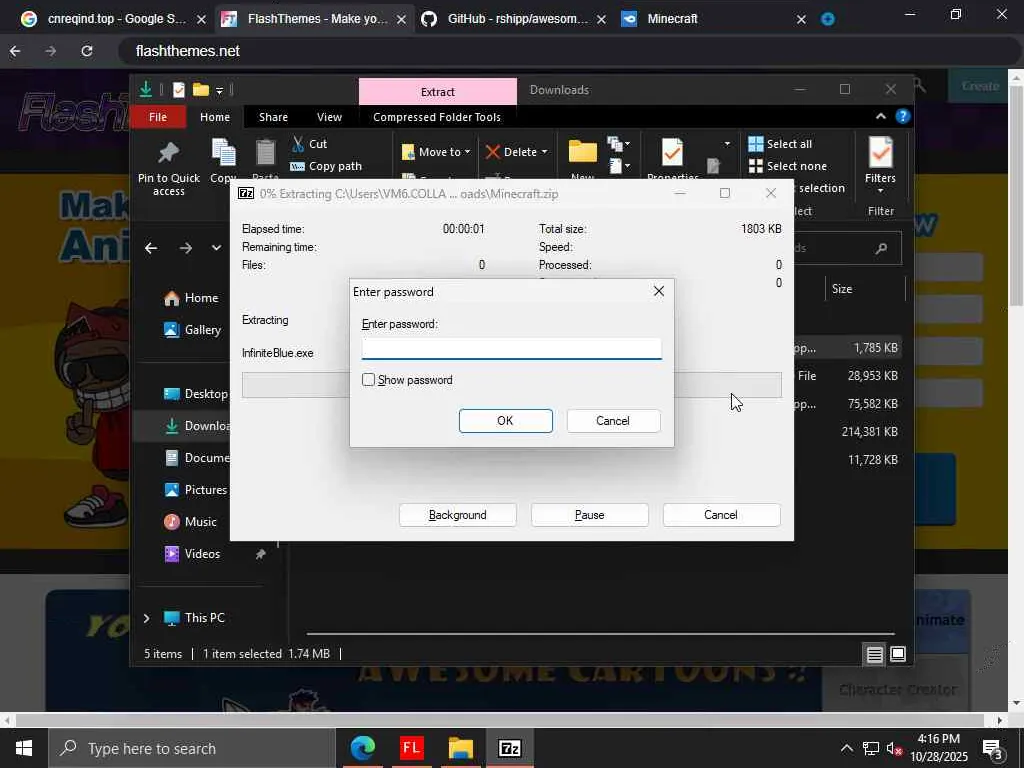The width and height of the screenshot is (1024, 768).
Task: Click the Copy path command
Action: (x=326, y=166)
